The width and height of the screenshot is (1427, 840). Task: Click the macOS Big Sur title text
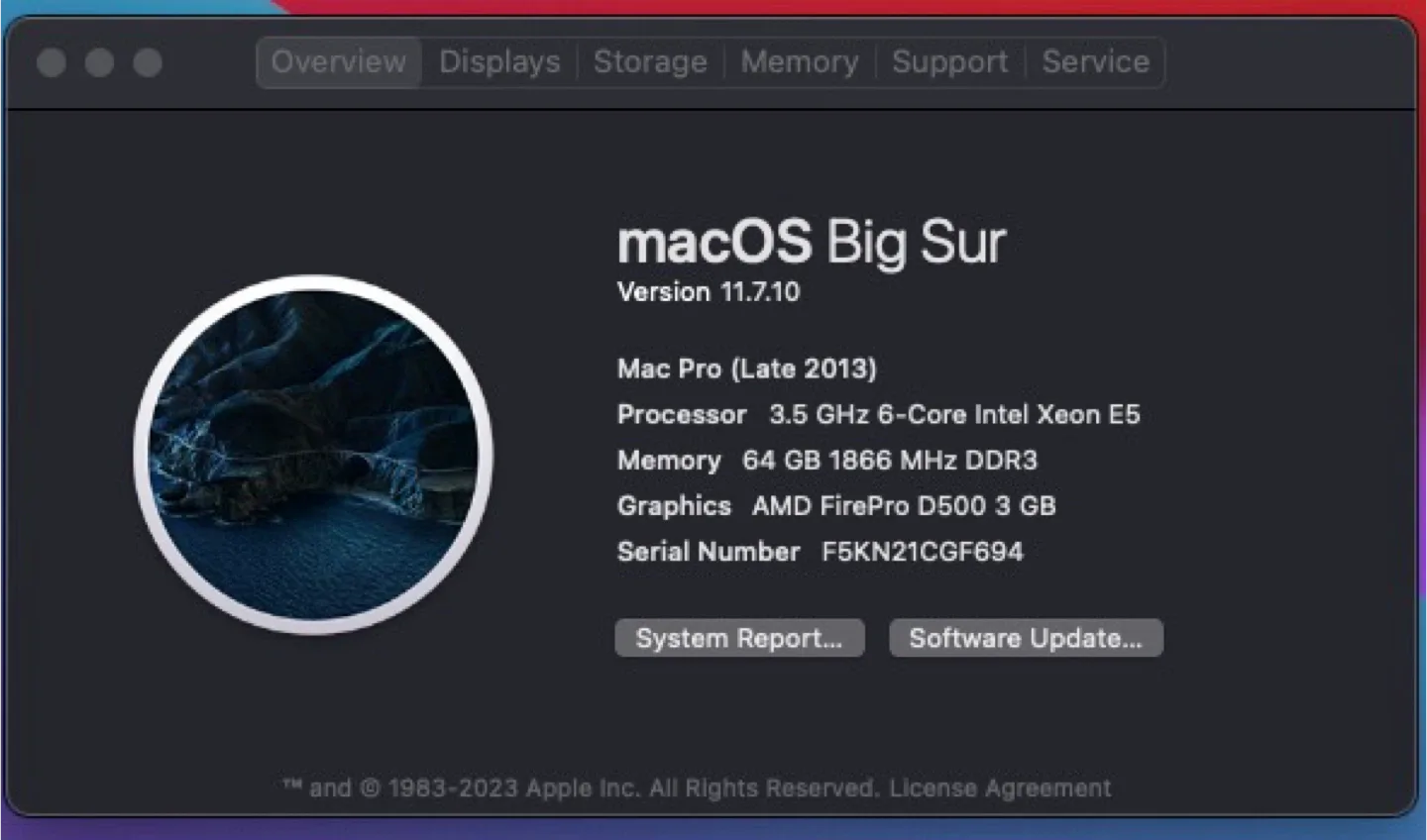click(x=811, y=240)
